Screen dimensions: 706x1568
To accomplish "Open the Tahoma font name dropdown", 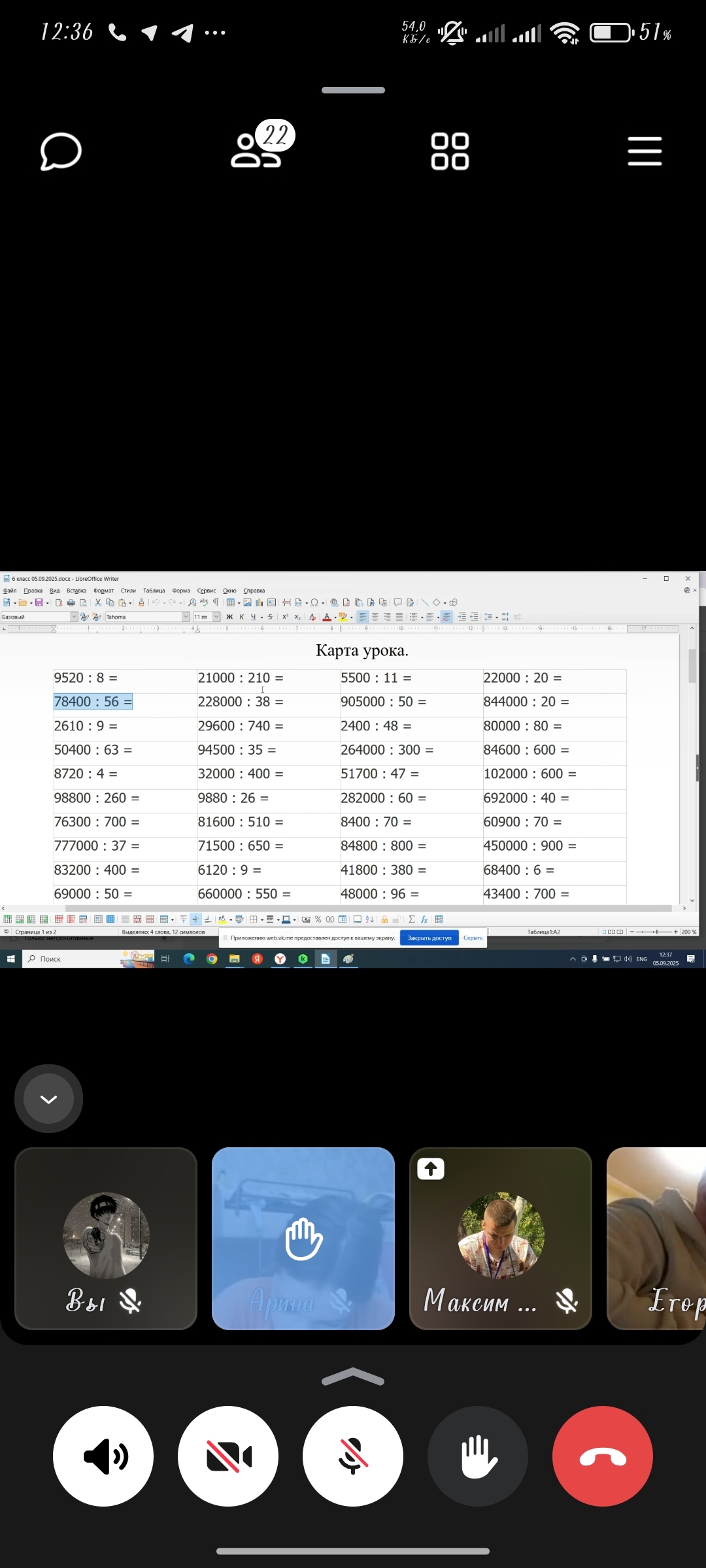I will tap(186, 617).
